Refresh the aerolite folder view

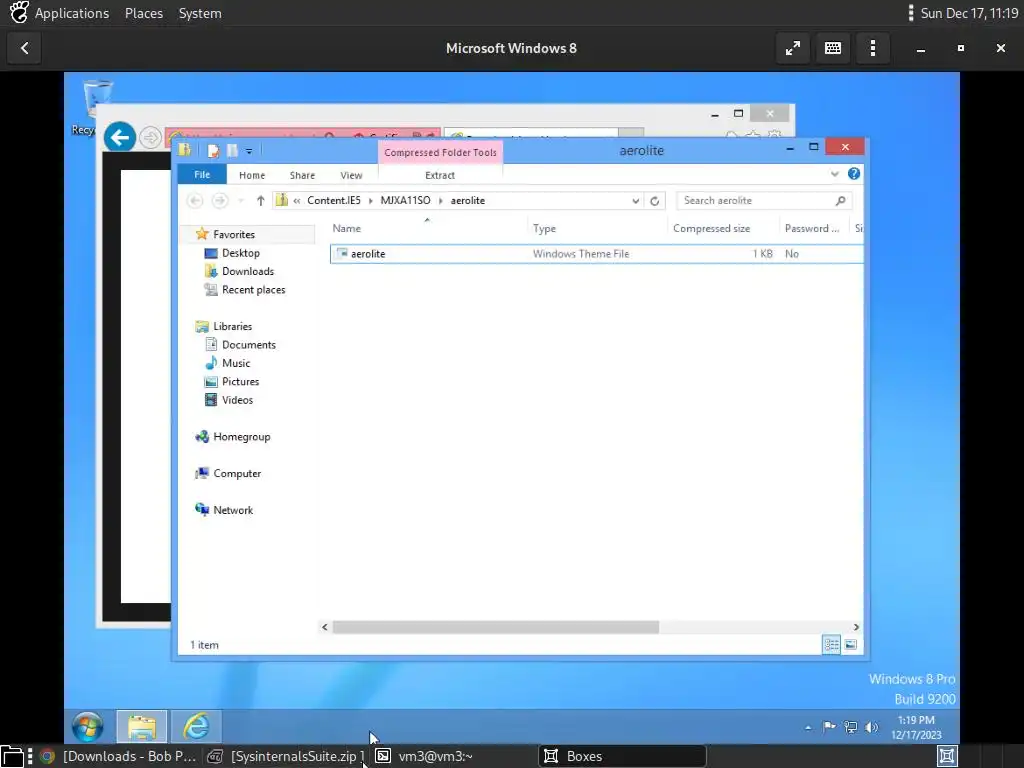(654, 201)
